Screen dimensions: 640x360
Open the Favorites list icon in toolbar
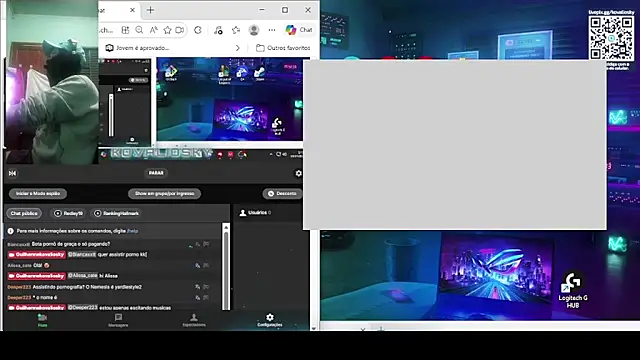[236, 30]
